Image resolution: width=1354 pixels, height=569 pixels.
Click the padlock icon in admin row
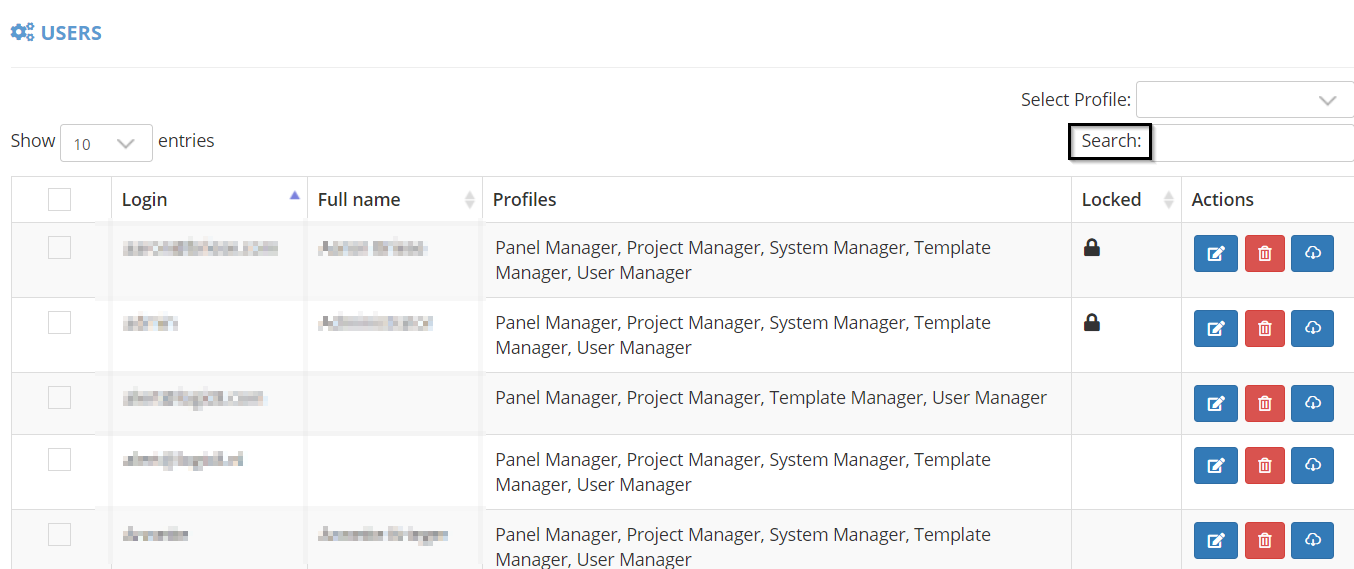tap(1092, 322)
